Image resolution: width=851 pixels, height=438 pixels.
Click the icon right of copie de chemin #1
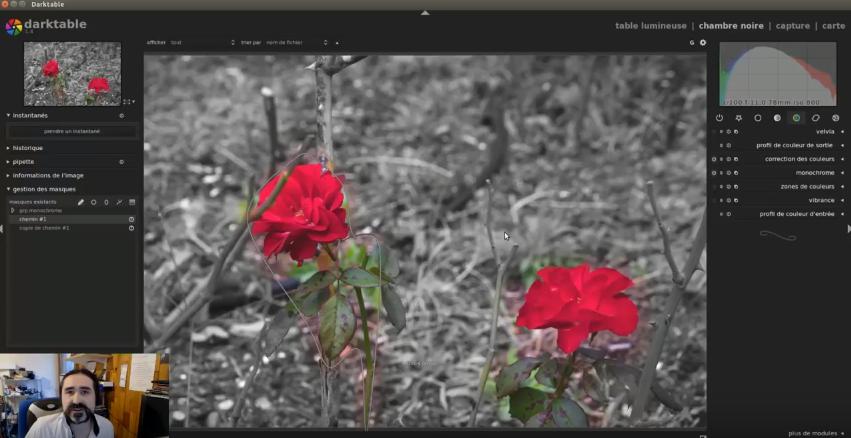pos(131,228)
